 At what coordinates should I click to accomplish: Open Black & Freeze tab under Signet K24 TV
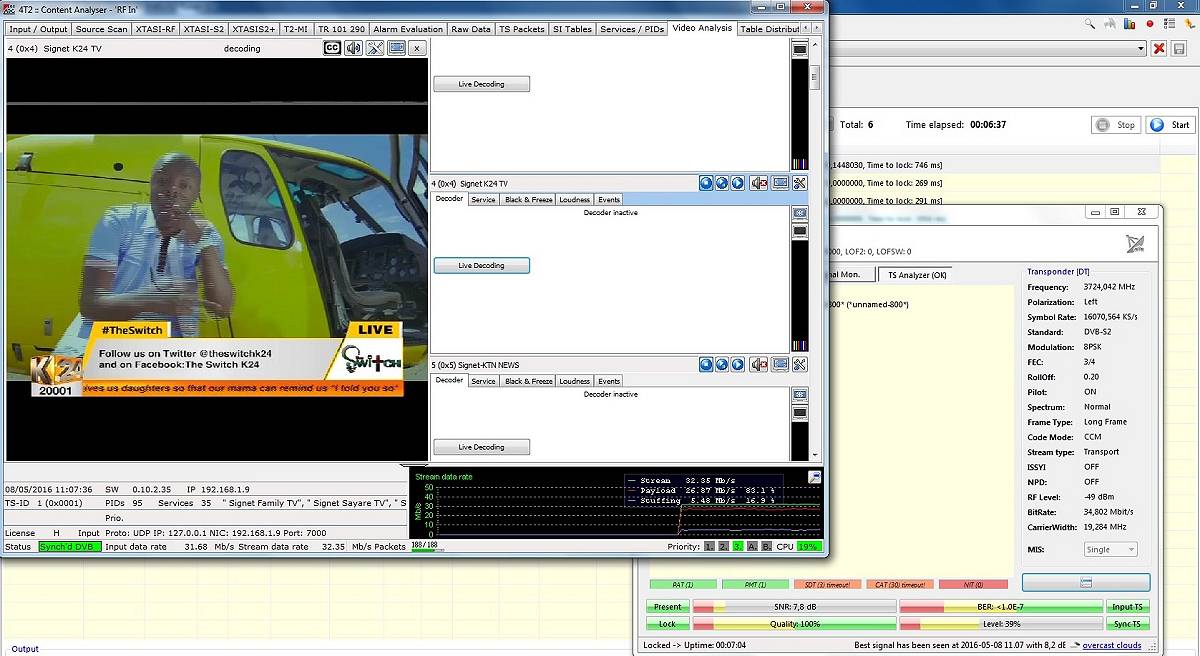pos(529,199)
